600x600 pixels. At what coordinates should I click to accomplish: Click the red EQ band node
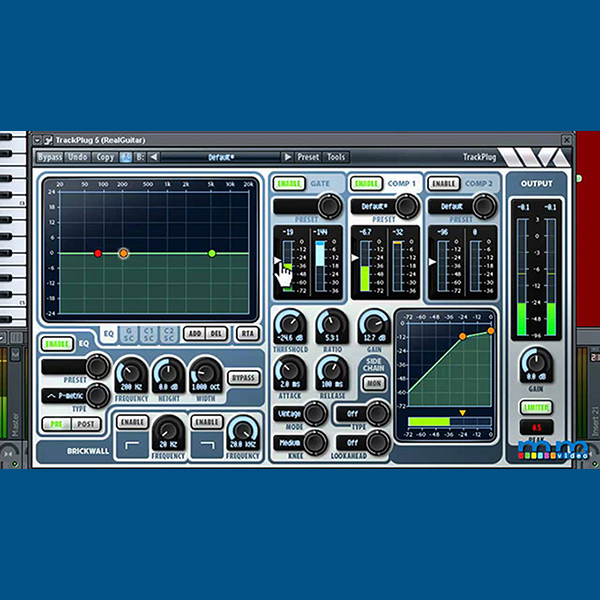coord(98,254)
